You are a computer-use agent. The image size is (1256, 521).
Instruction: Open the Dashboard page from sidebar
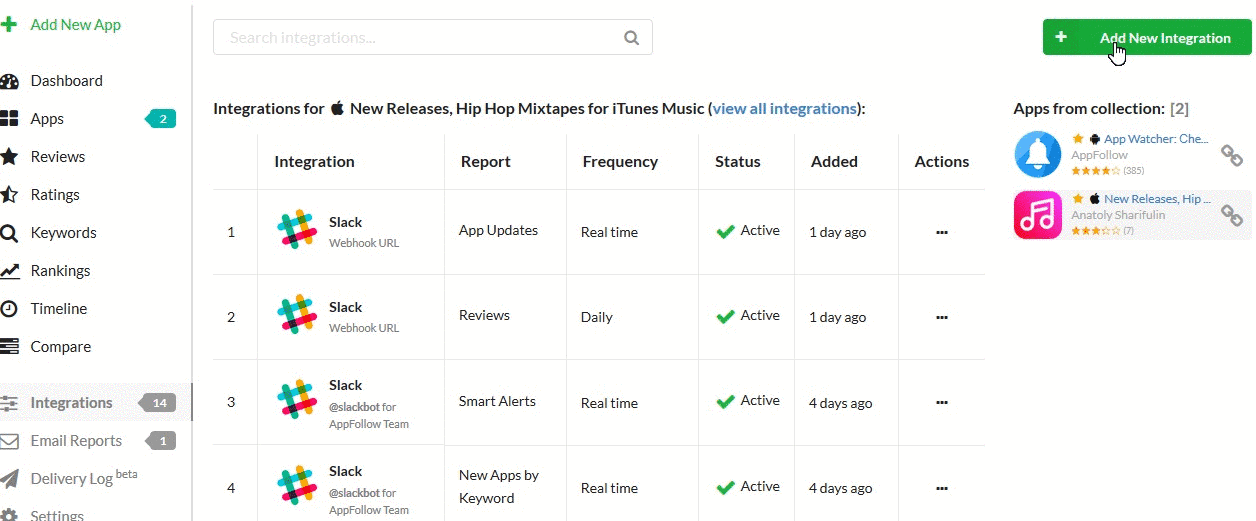(x=66, y=81)
